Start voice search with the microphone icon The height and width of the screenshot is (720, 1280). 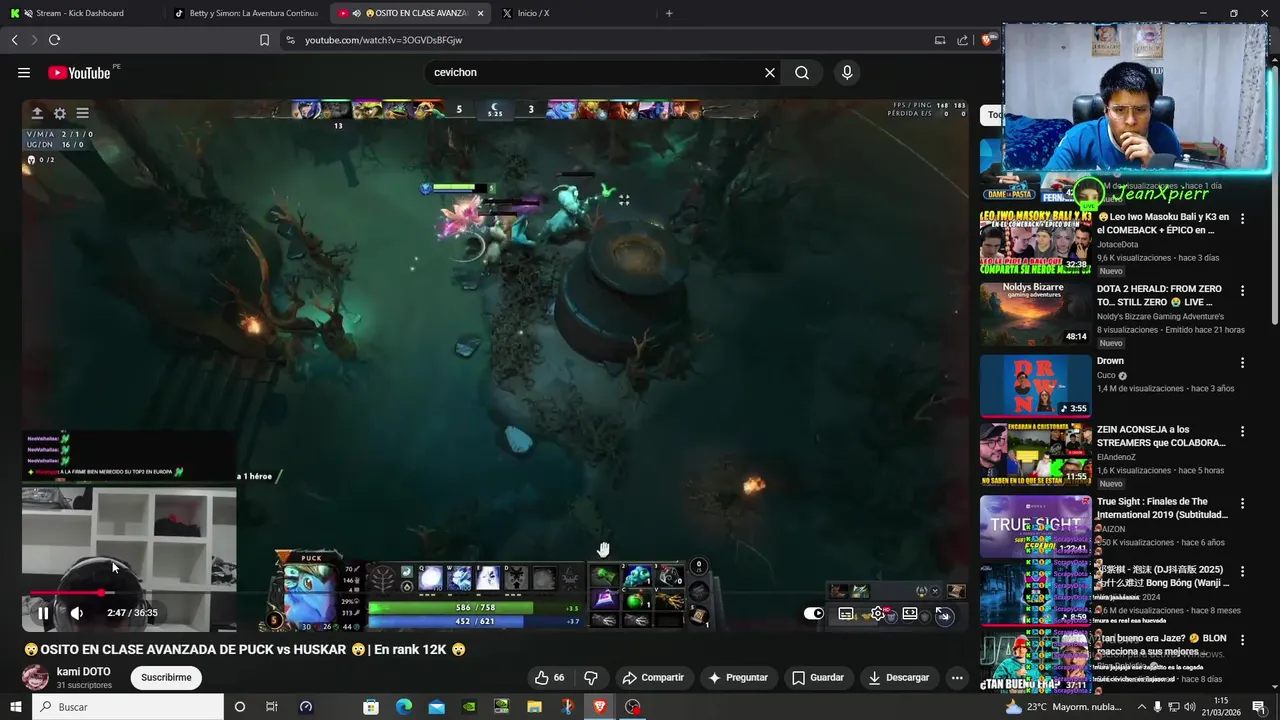coord(847,72)
